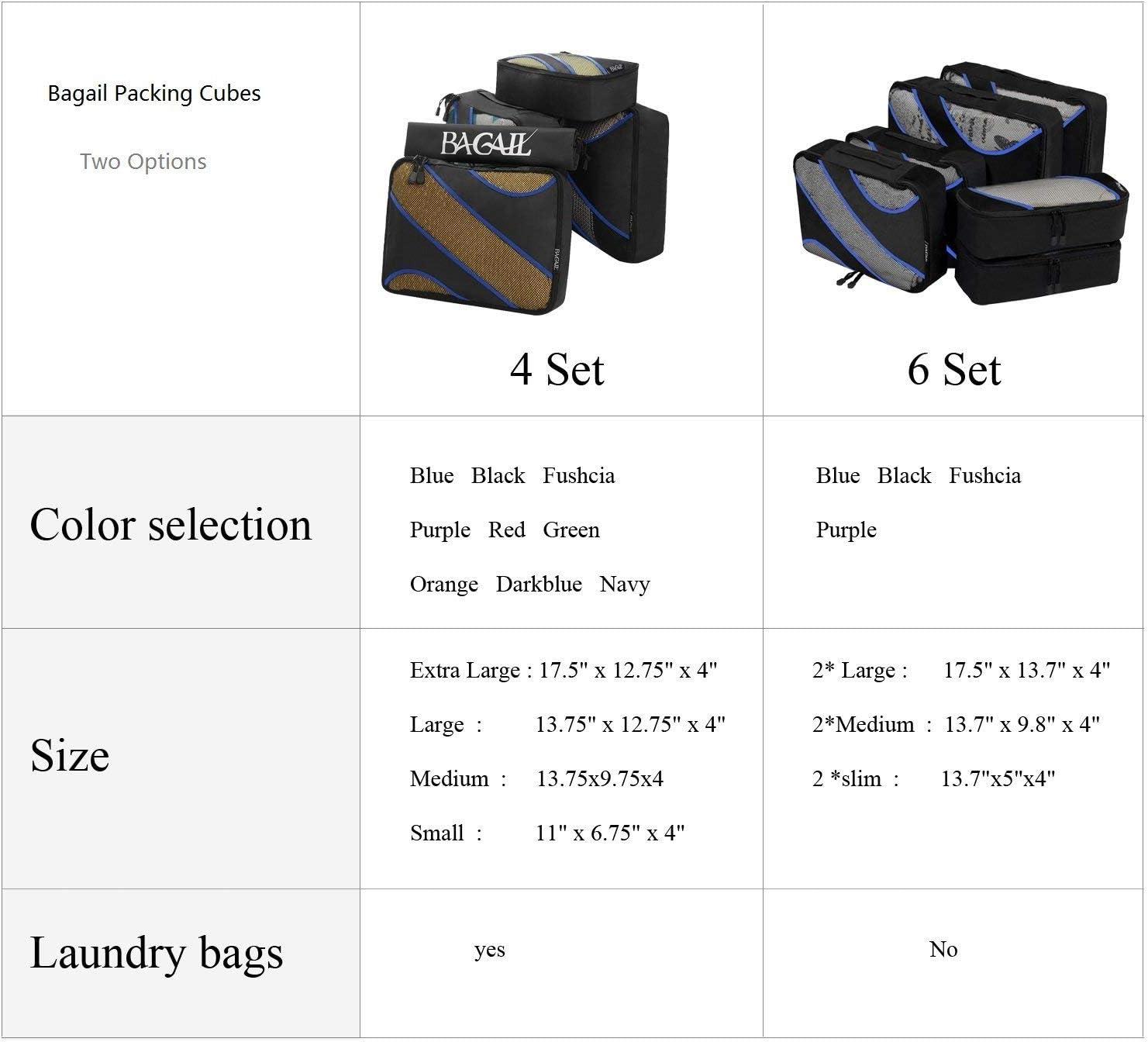This screenshot has height=1042, width=1148.
Task: Click the "2 *slim" size line
Action: pos(933,778)
